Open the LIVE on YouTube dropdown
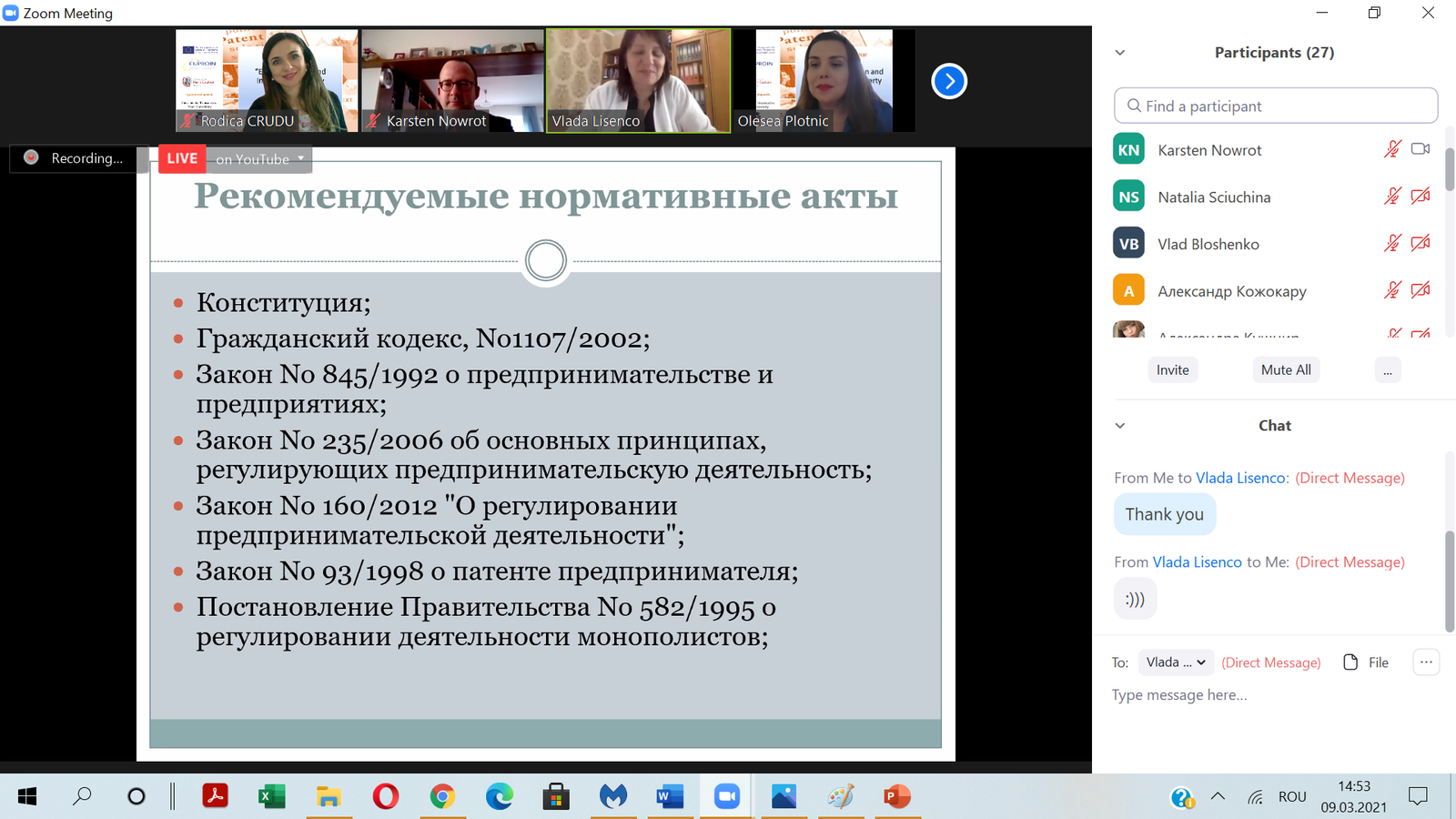 (x=236, y=158)
